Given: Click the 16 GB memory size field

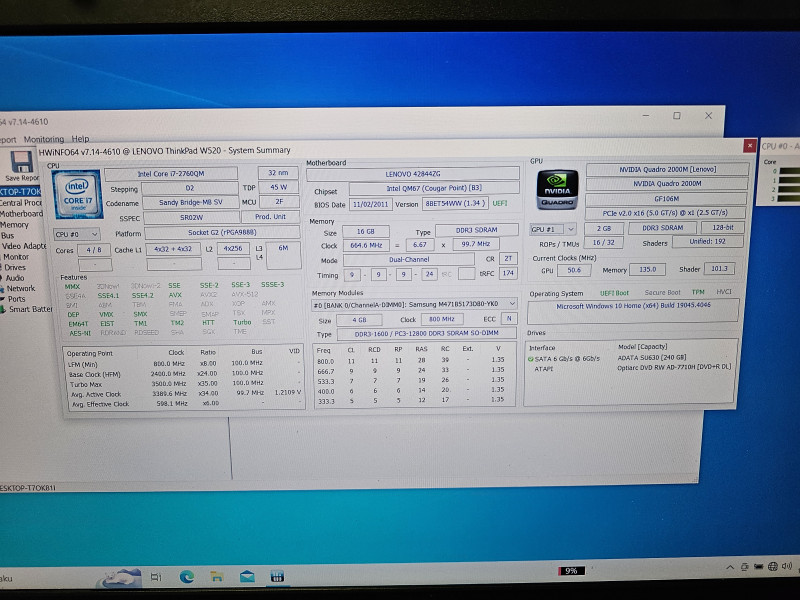Looking at the screenshot, I should click(x=365, y=232).
